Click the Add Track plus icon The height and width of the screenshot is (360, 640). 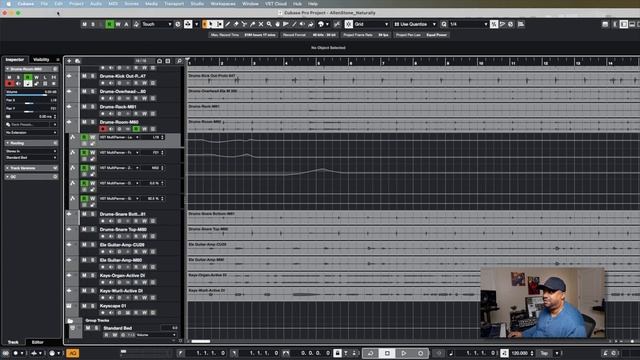[x=69, y=61]
